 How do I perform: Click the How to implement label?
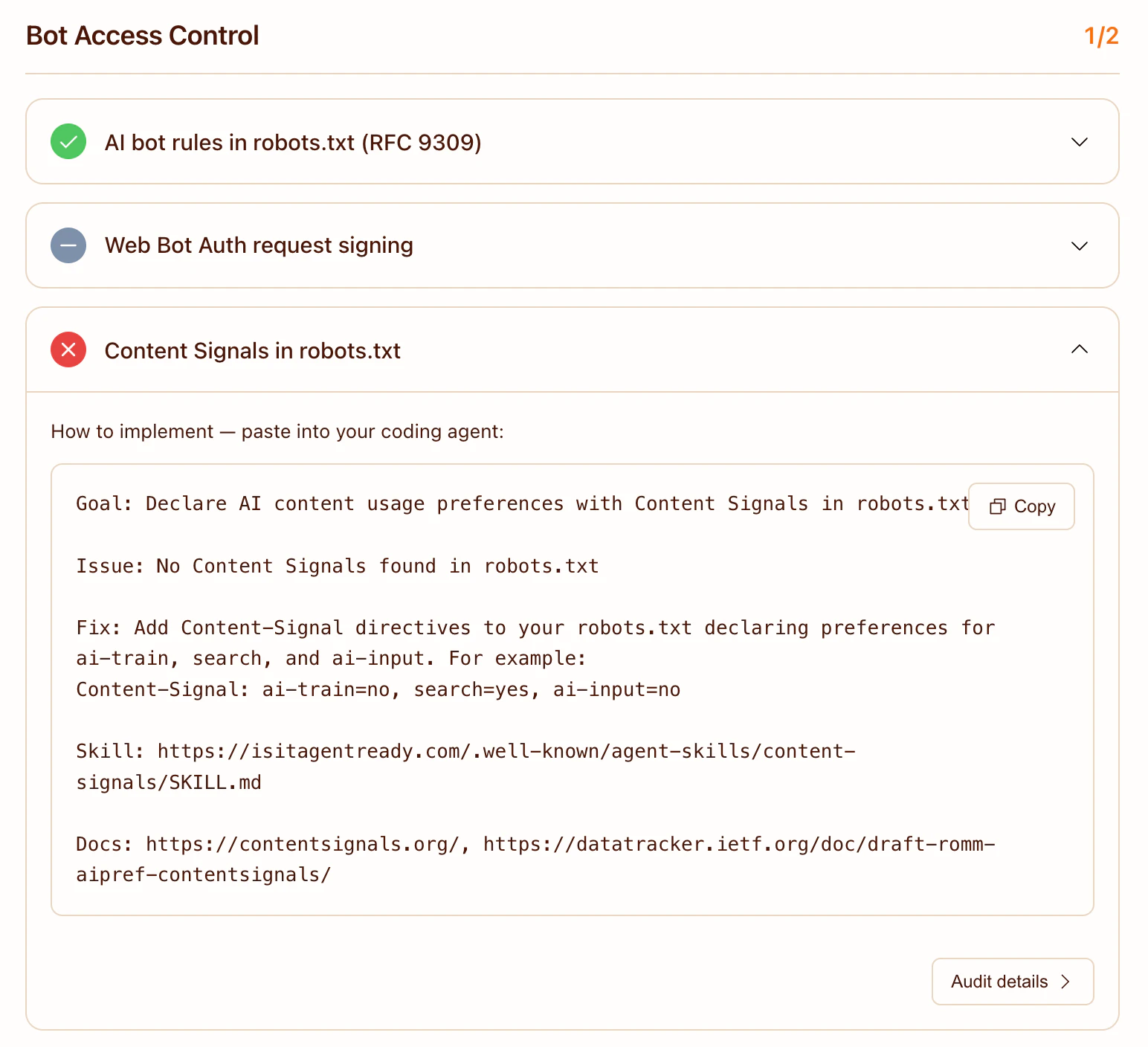pyautogui.click(x=277, y=431)
